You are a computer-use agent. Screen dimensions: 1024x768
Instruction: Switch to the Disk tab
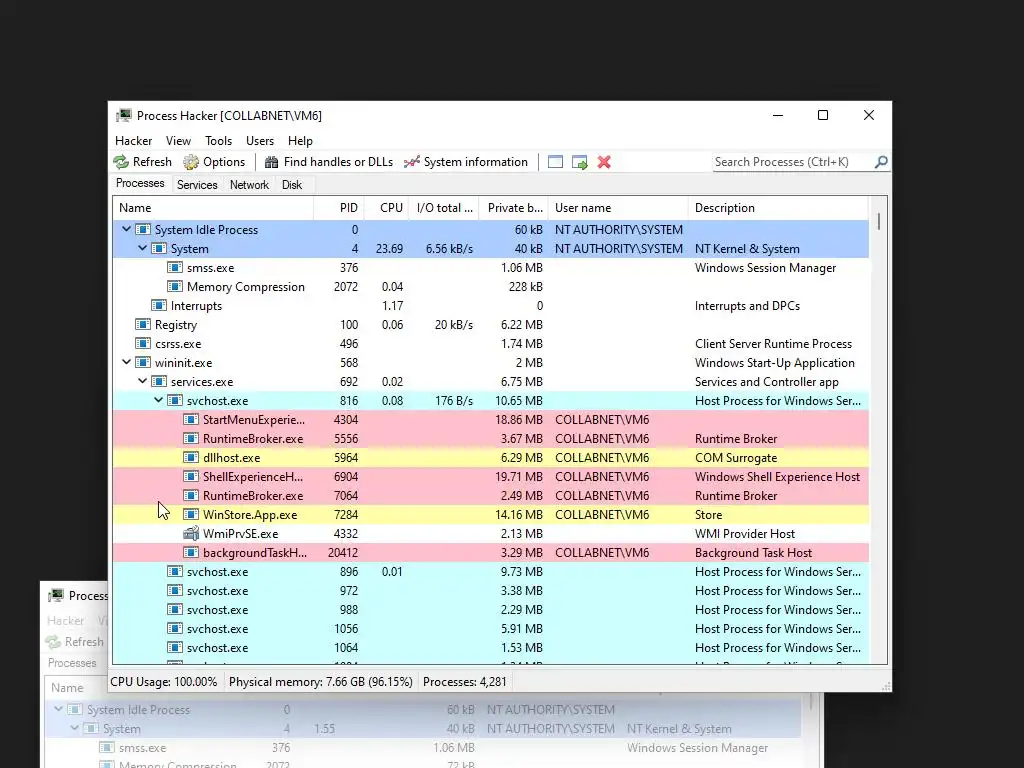click(292, 185)
